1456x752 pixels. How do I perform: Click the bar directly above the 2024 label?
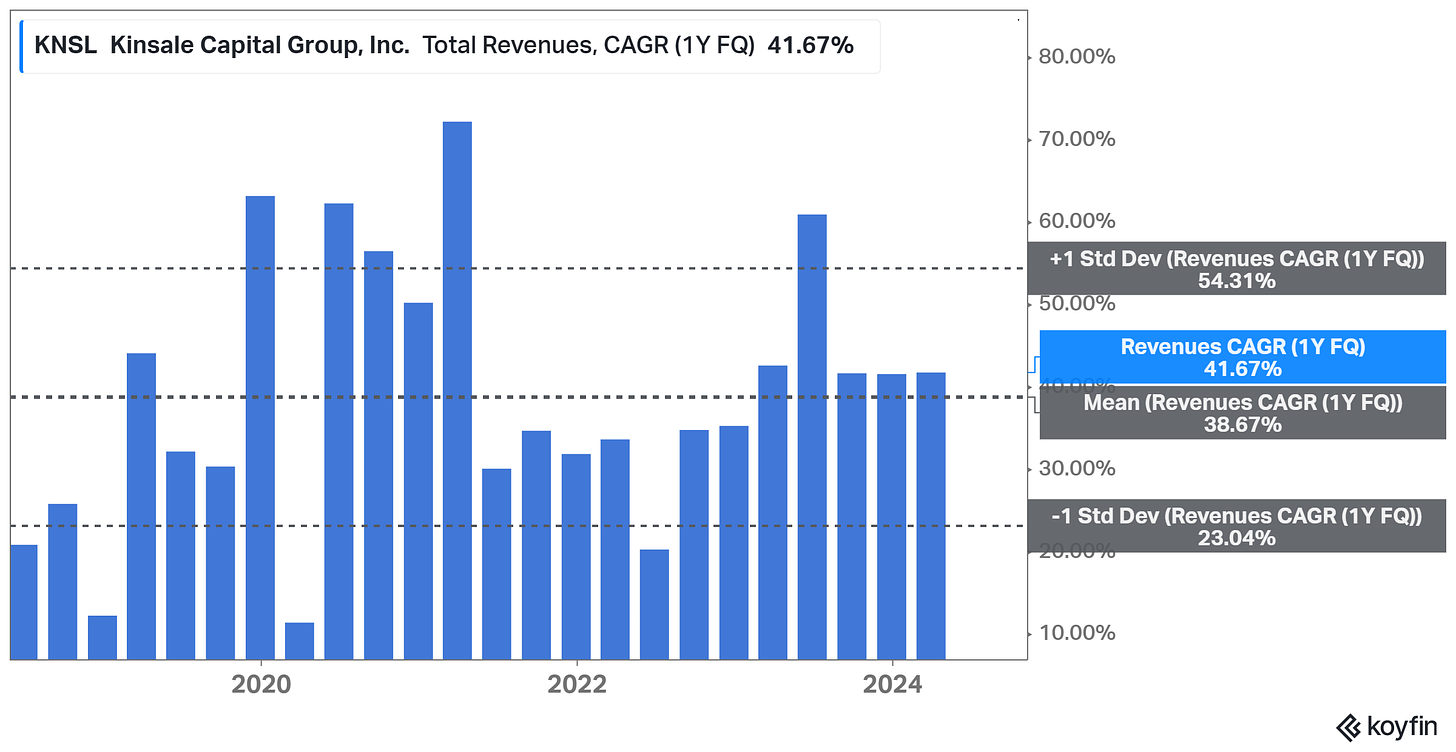coord(892,517)
